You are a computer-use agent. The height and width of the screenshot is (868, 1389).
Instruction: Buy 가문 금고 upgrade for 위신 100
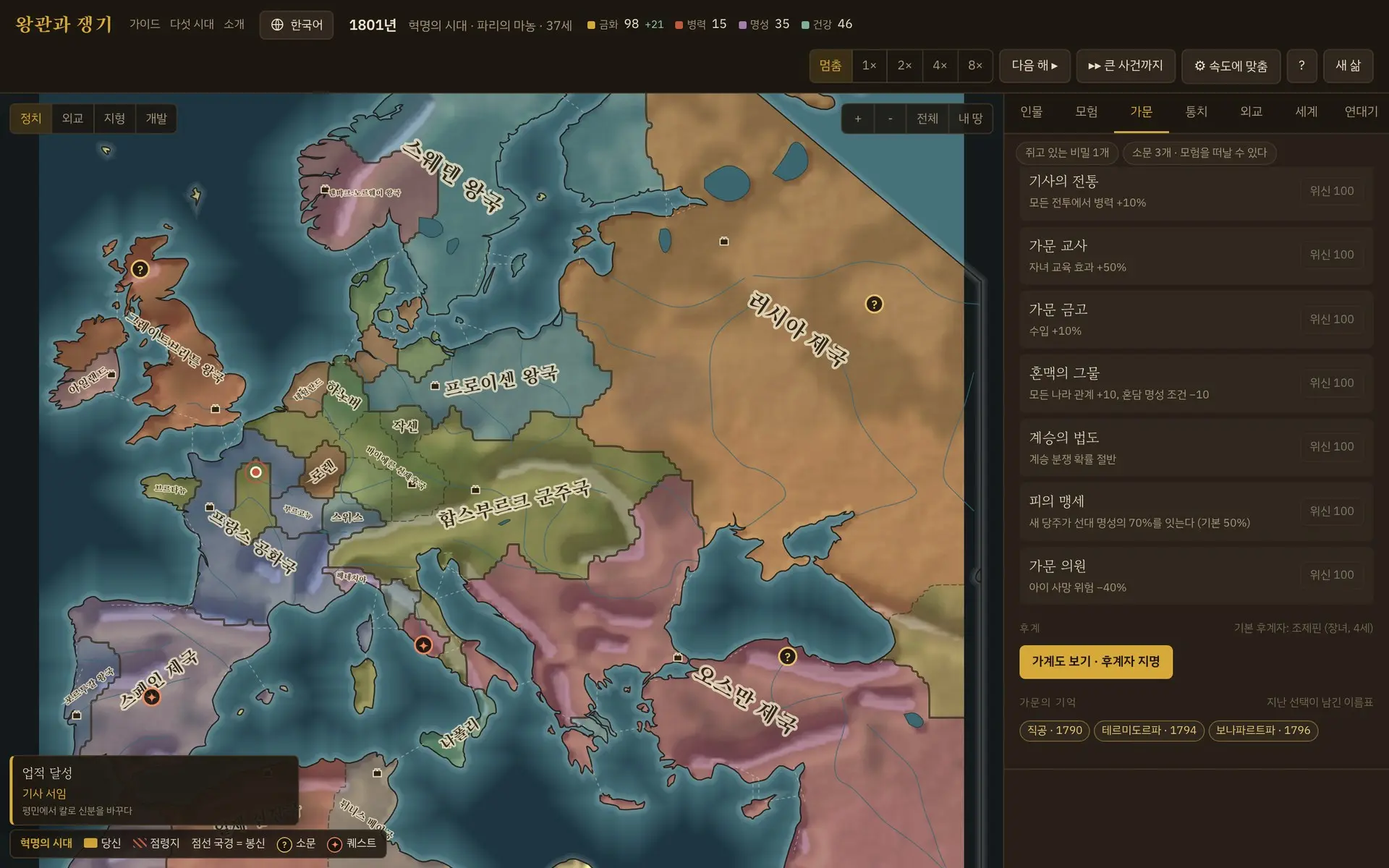pos(1332,319)
